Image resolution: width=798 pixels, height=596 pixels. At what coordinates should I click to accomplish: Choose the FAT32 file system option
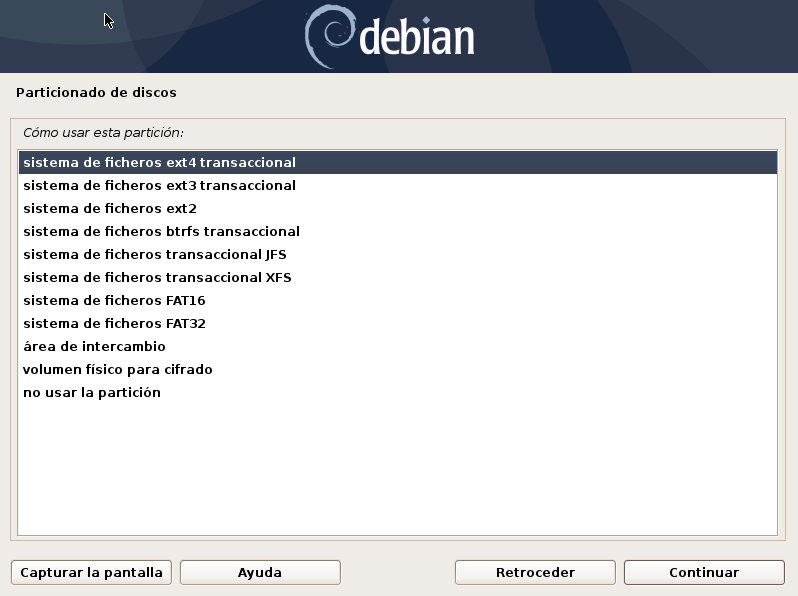pos(114,323)
